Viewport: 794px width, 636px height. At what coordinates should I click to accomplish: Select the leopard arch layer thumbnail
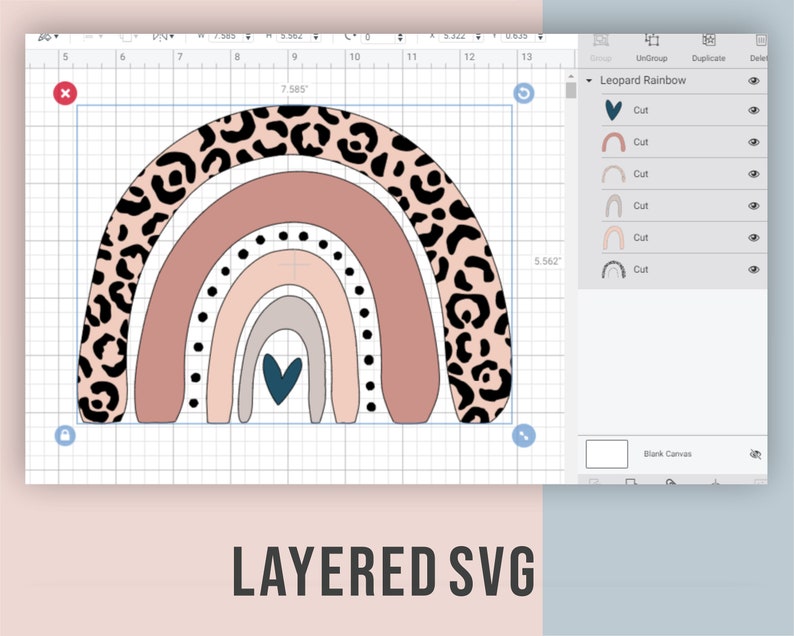(x=613, y=269)
